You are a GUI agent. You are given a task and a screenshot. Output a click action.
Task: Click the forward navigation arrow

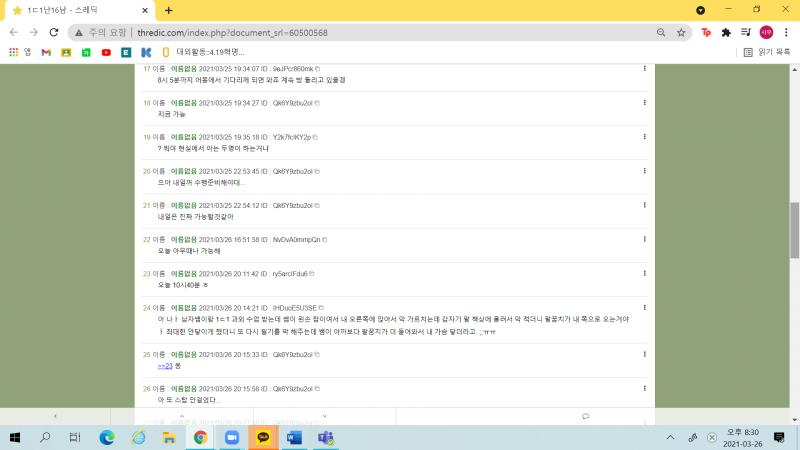34,32
